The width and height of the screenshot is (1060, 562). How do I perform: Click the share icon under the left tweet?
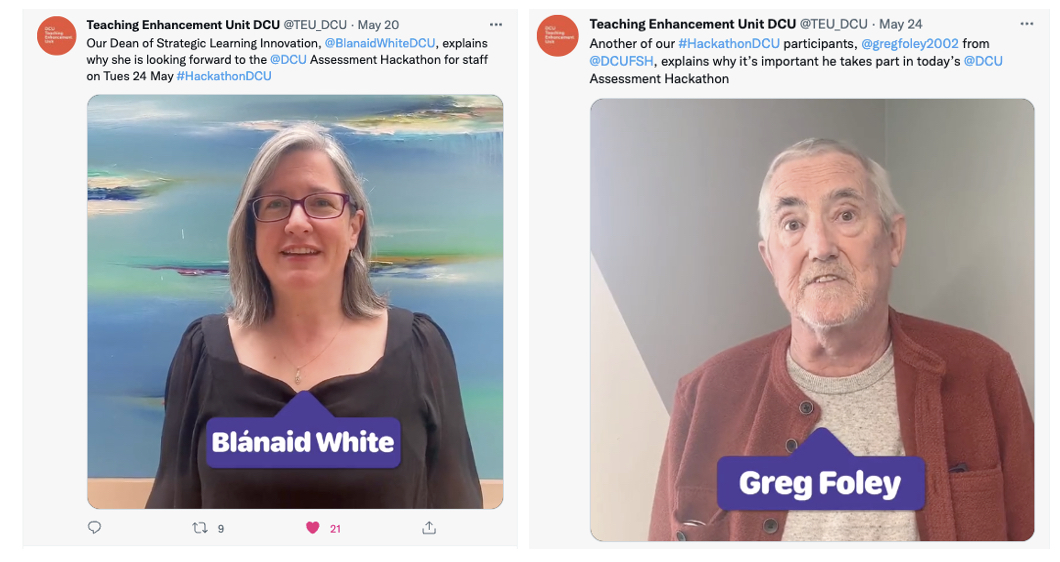coord(429,528)
